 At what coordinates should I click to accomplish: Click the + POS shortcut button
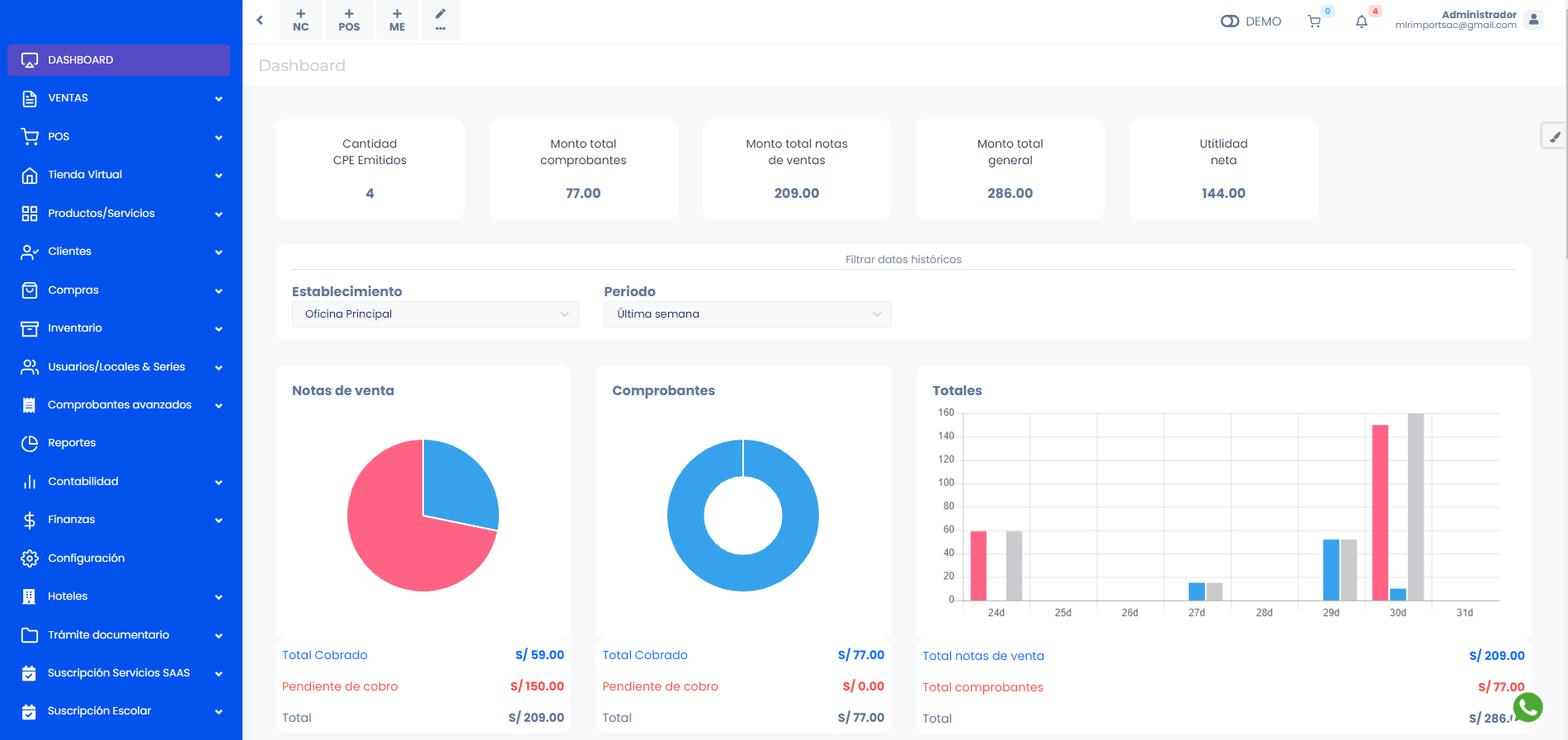click(349, 20)
